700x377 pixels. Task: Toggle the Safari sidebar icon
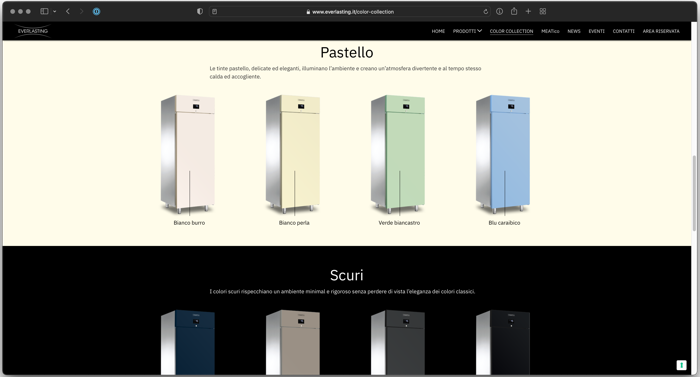tap(44, 12)
